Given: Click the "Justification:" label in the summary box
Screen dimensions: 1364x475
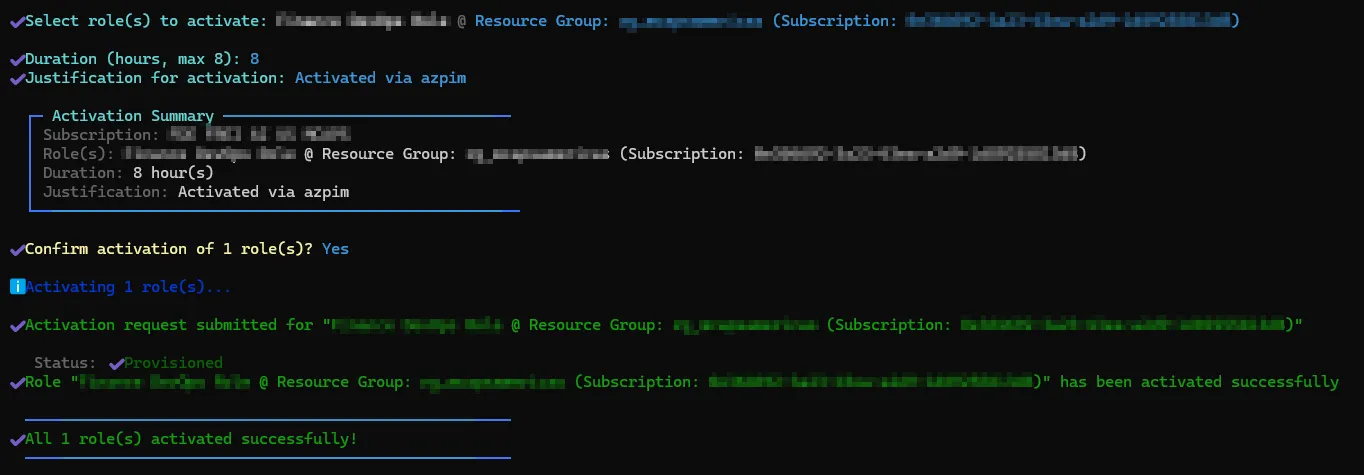Looking at the screenshot, I should click(x=106, y=192).
